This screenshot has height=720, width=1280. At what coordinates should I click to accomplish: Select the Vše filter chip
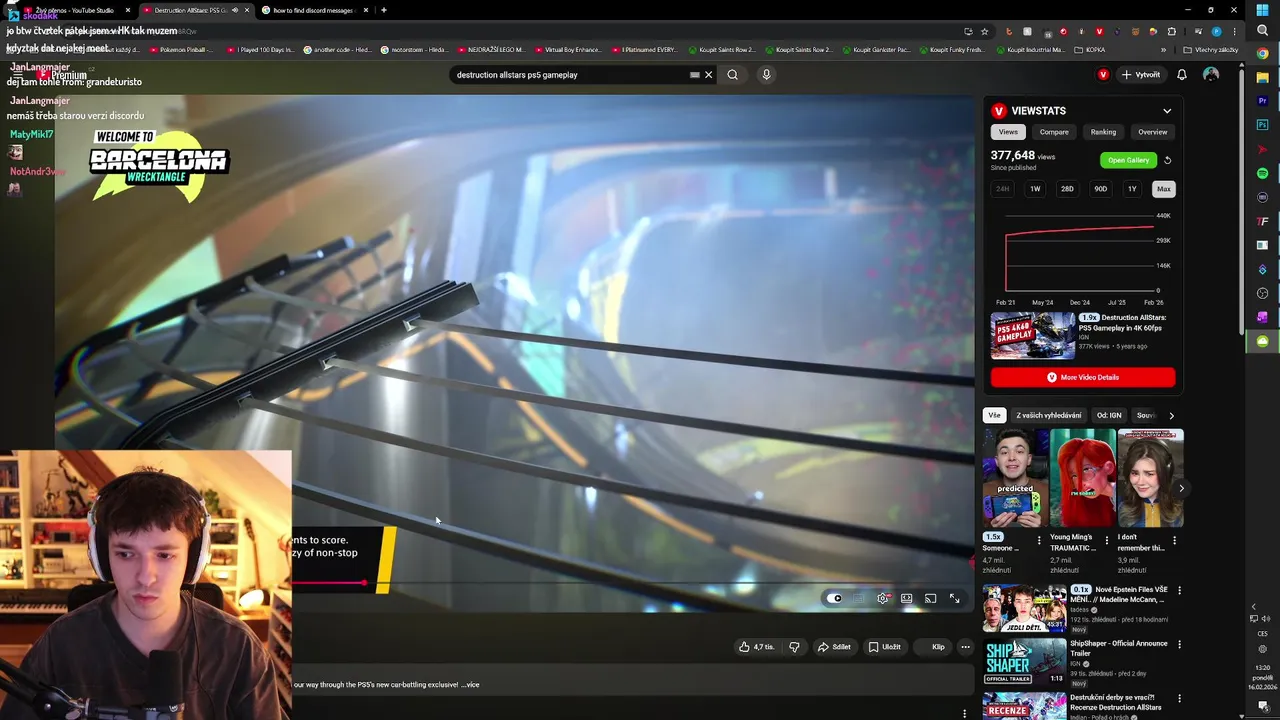pyautogui.click(x=994, y=415)
